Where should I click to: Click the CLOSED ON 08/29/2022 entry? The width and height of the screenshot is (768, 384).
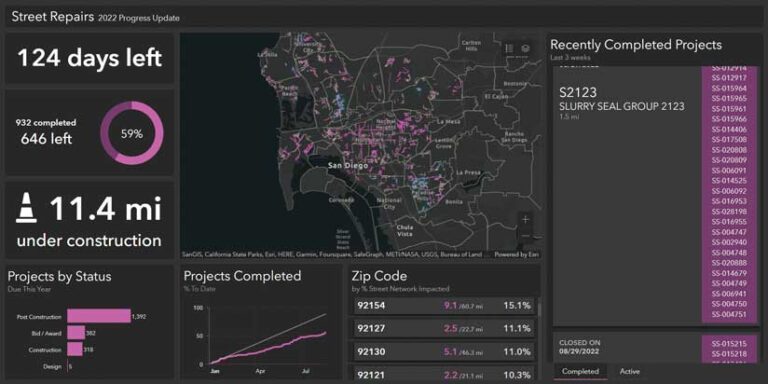click(580, 347)
